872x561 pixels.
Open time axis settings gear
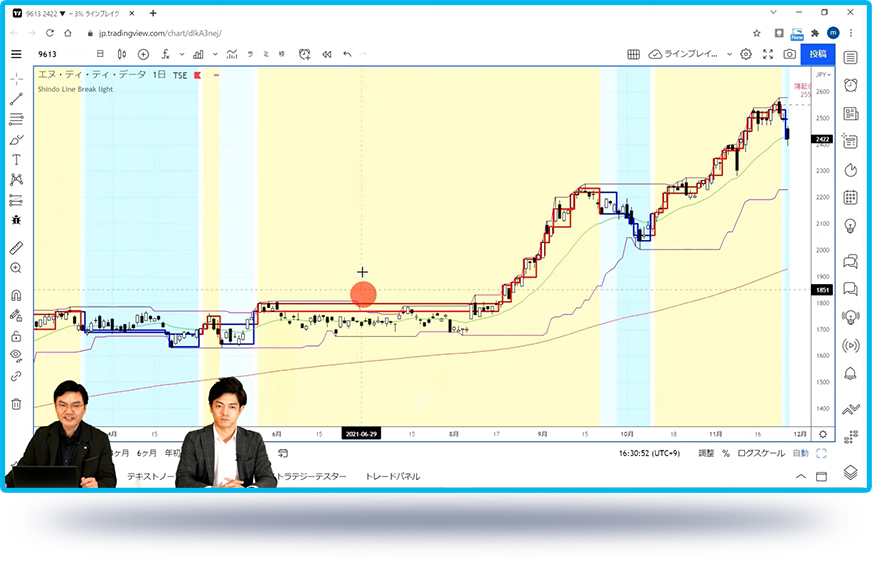point(823,434)
